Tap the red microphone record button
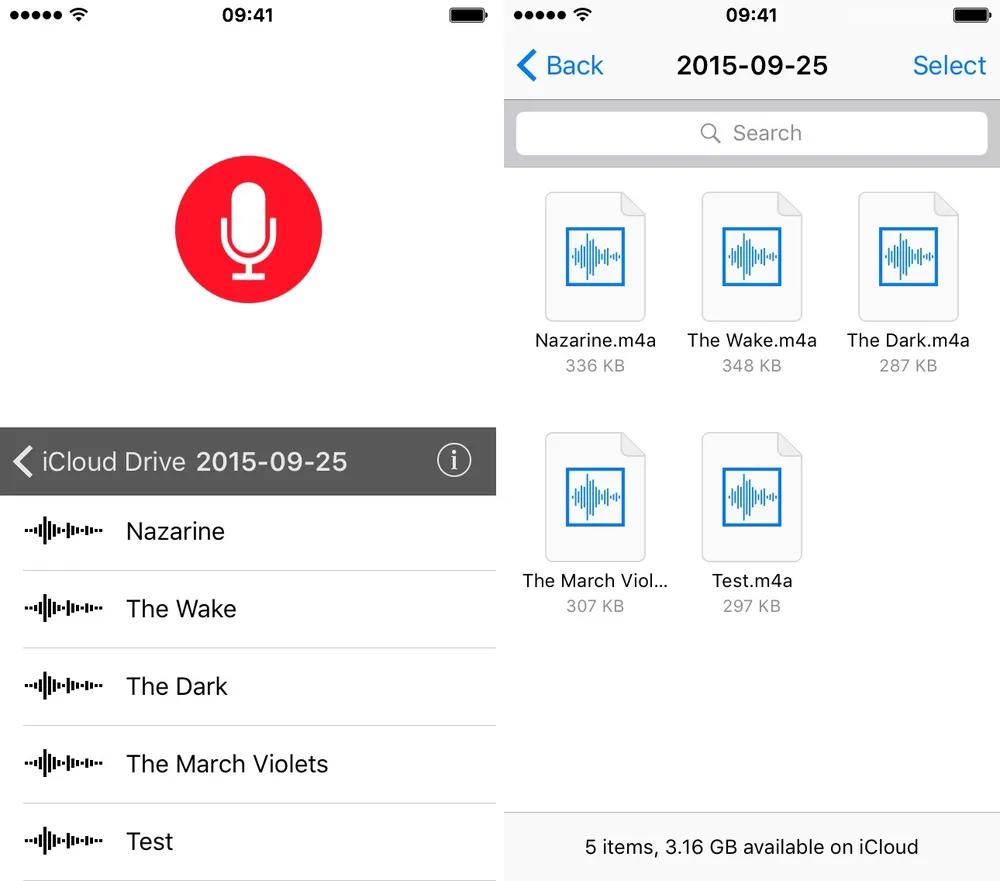The width and height of the screenshot is (1000, 881). click(x=248, y=229)
